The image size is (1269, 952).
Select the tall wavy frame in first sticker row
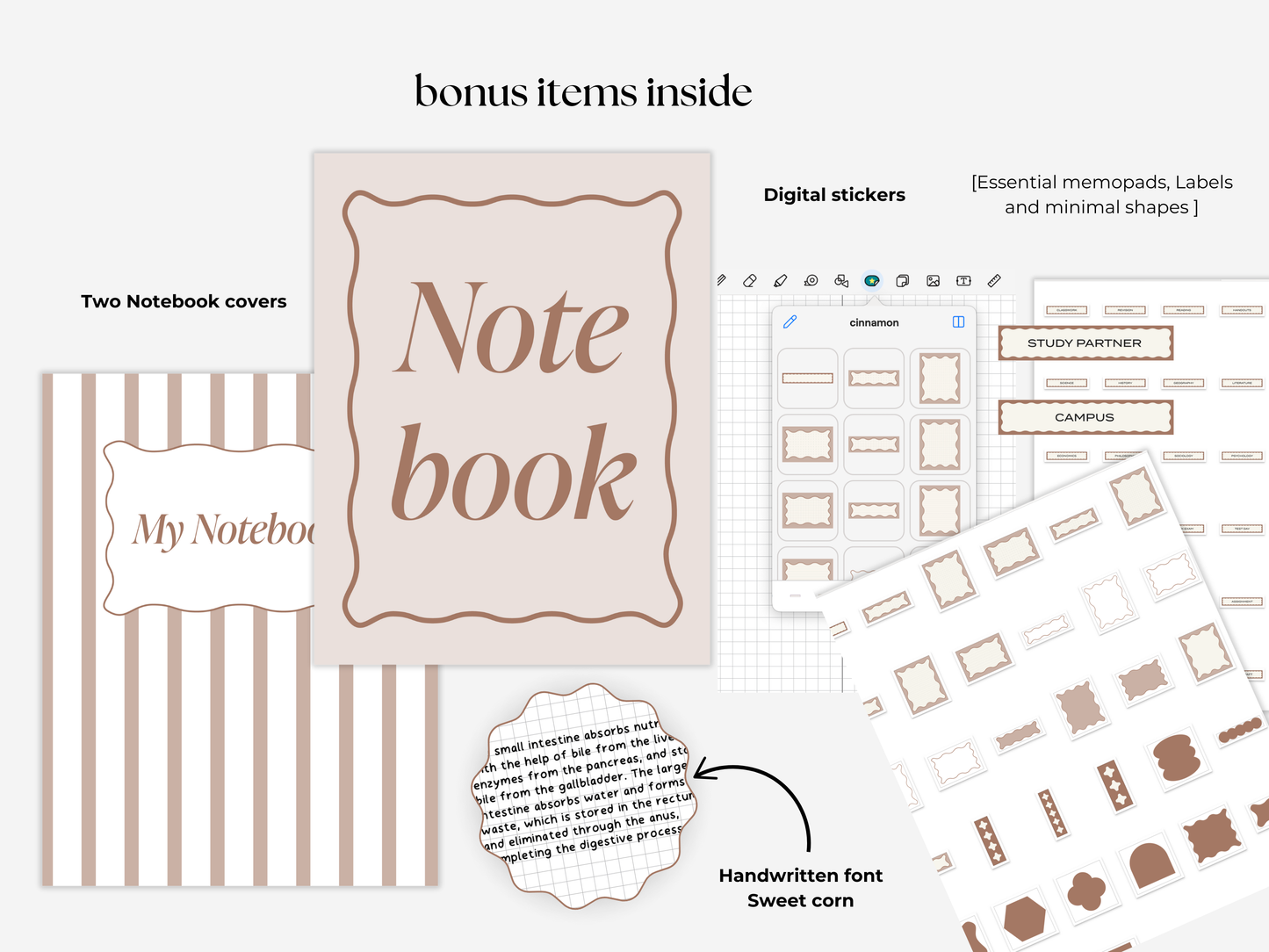[x=940, y=379]
